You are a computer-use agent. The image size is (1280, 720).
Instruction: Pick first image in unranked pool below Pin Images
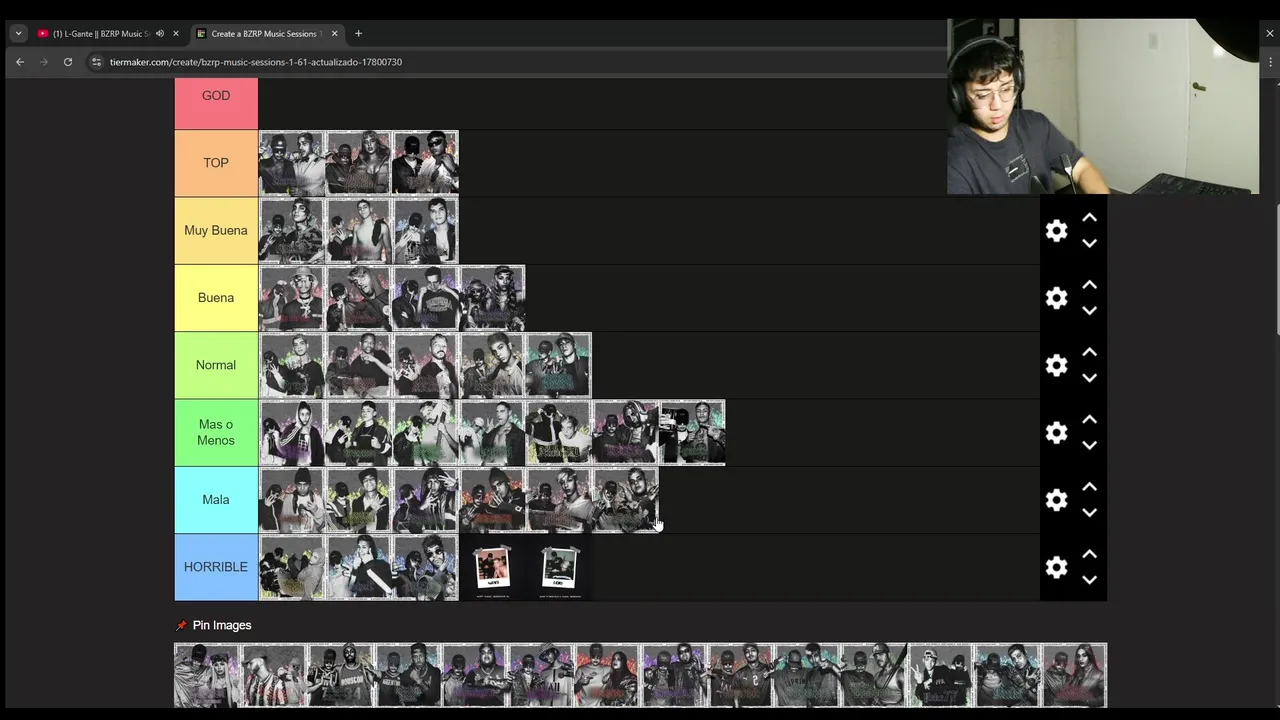pos(207,676)
